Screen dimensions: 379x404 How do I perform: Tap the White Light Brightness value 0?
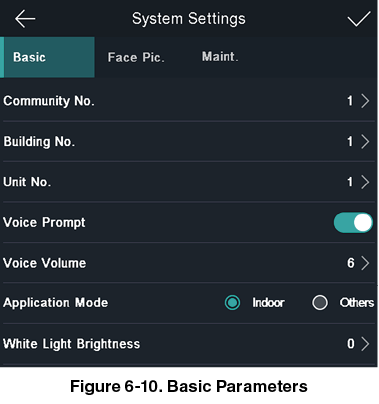[351, 344]
